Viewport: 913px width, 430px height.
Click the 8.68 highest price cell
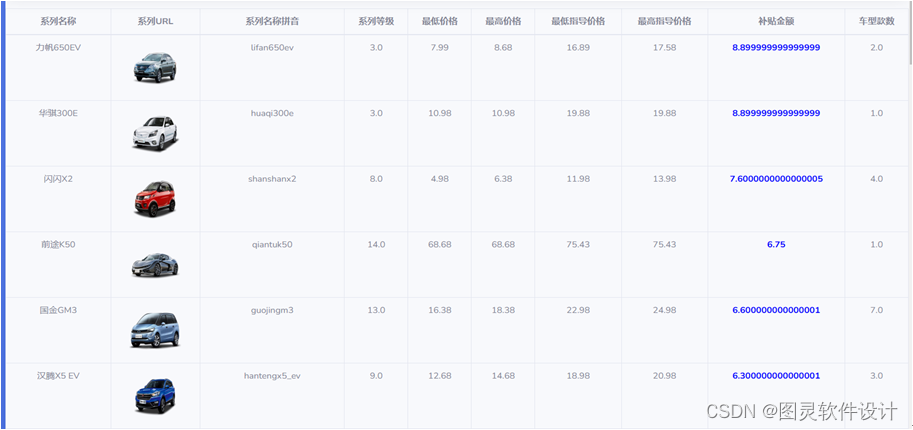pos(503,48)
